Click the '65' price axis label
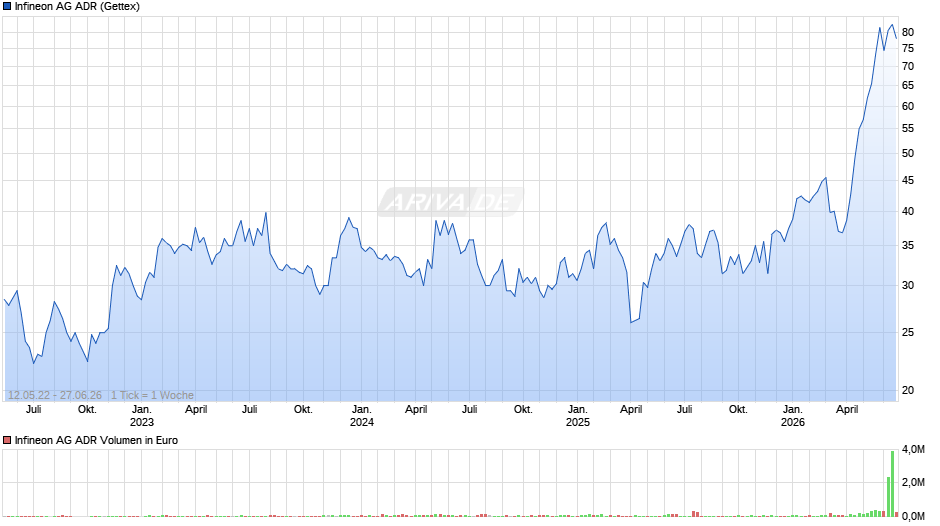 908,86
